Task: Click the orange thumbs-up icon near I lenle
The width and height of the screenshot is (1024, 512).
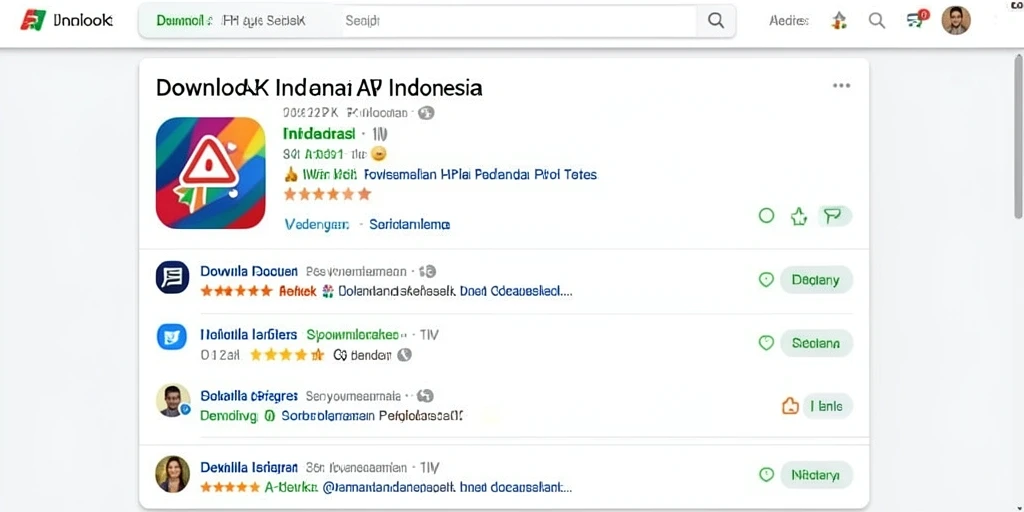Action: (790, 406)
